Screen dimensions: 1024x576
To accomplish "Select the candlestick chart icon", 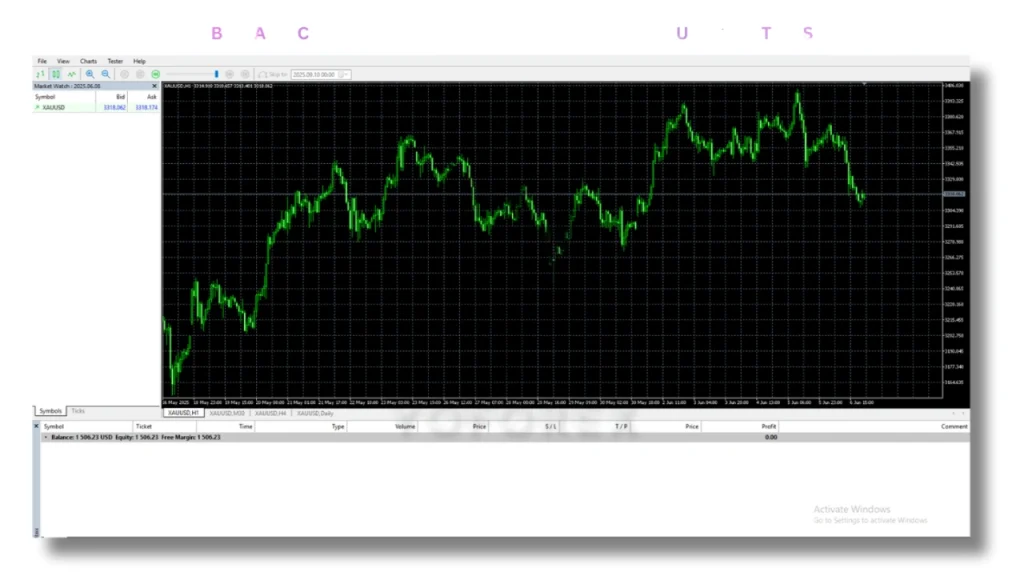I will click(56, 74).
